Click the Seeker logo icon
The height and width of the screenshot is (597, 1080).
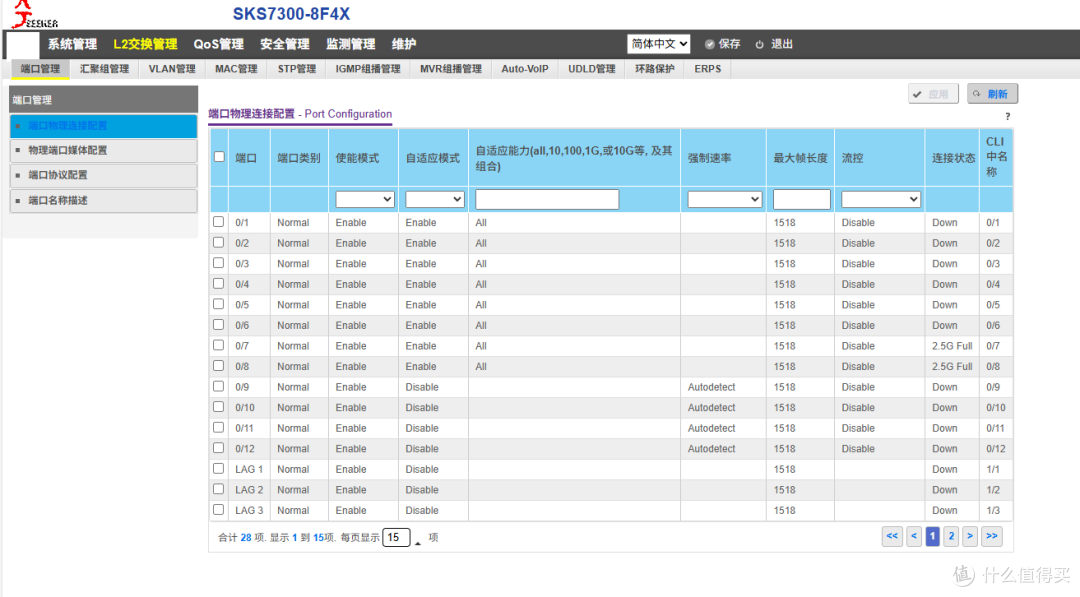[x=34, y=14]
